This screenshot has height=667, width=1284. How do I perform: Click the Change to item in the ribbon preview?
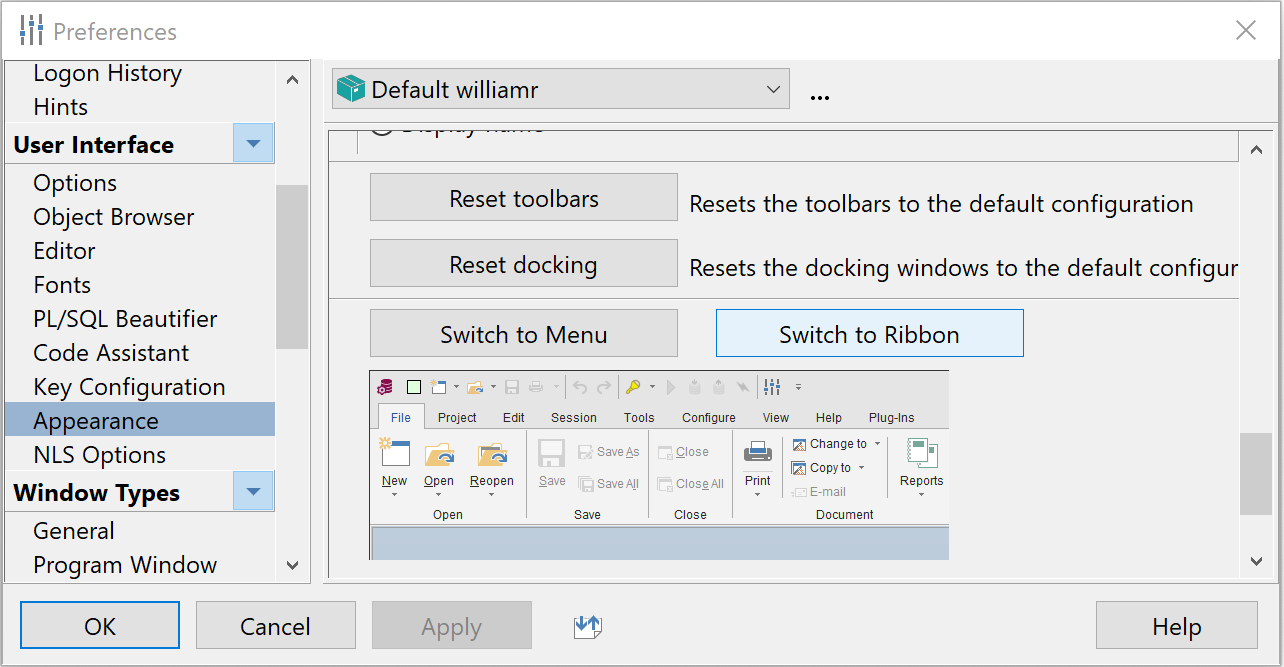[836, 444]
